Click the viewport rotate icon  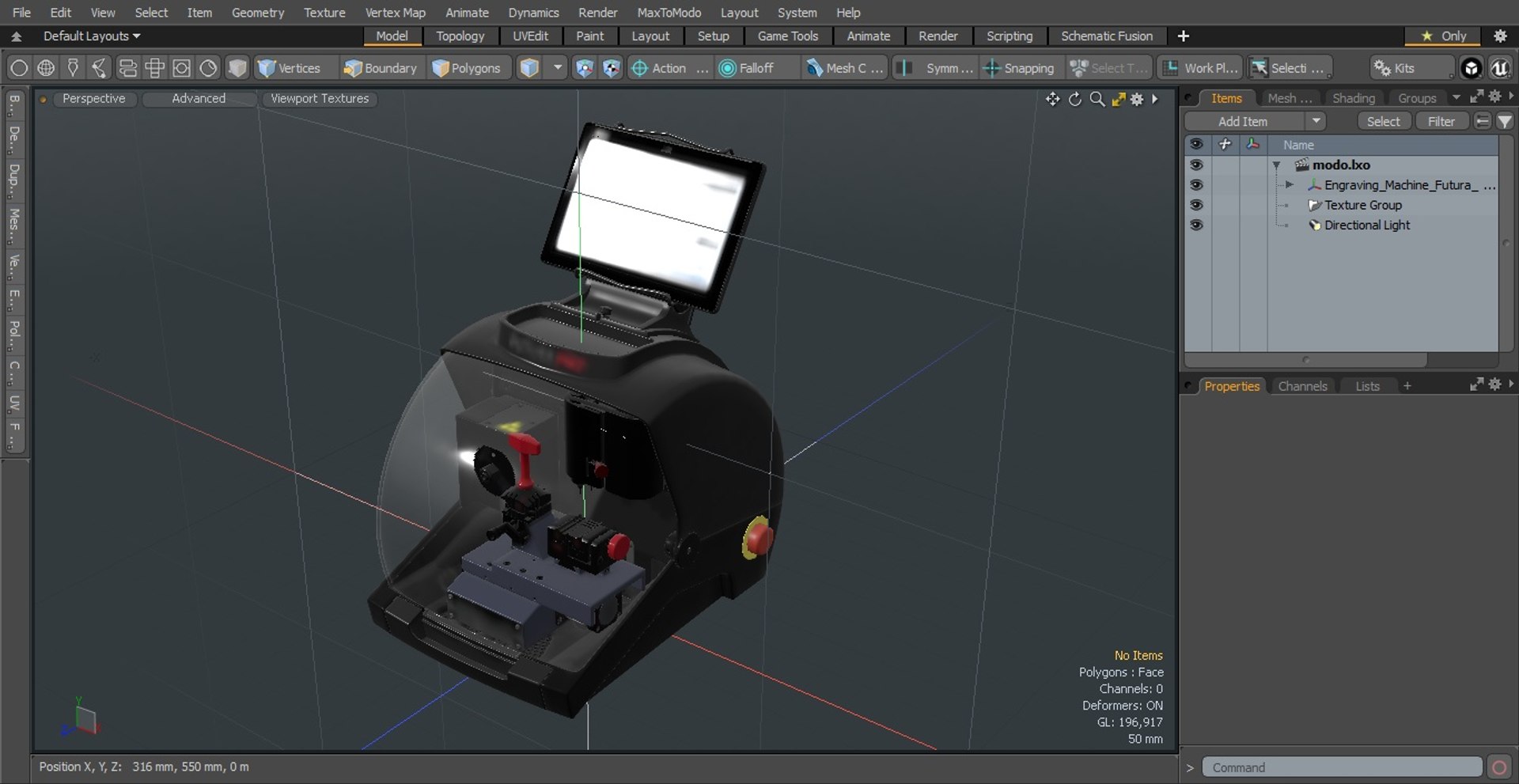point(1074,99)
